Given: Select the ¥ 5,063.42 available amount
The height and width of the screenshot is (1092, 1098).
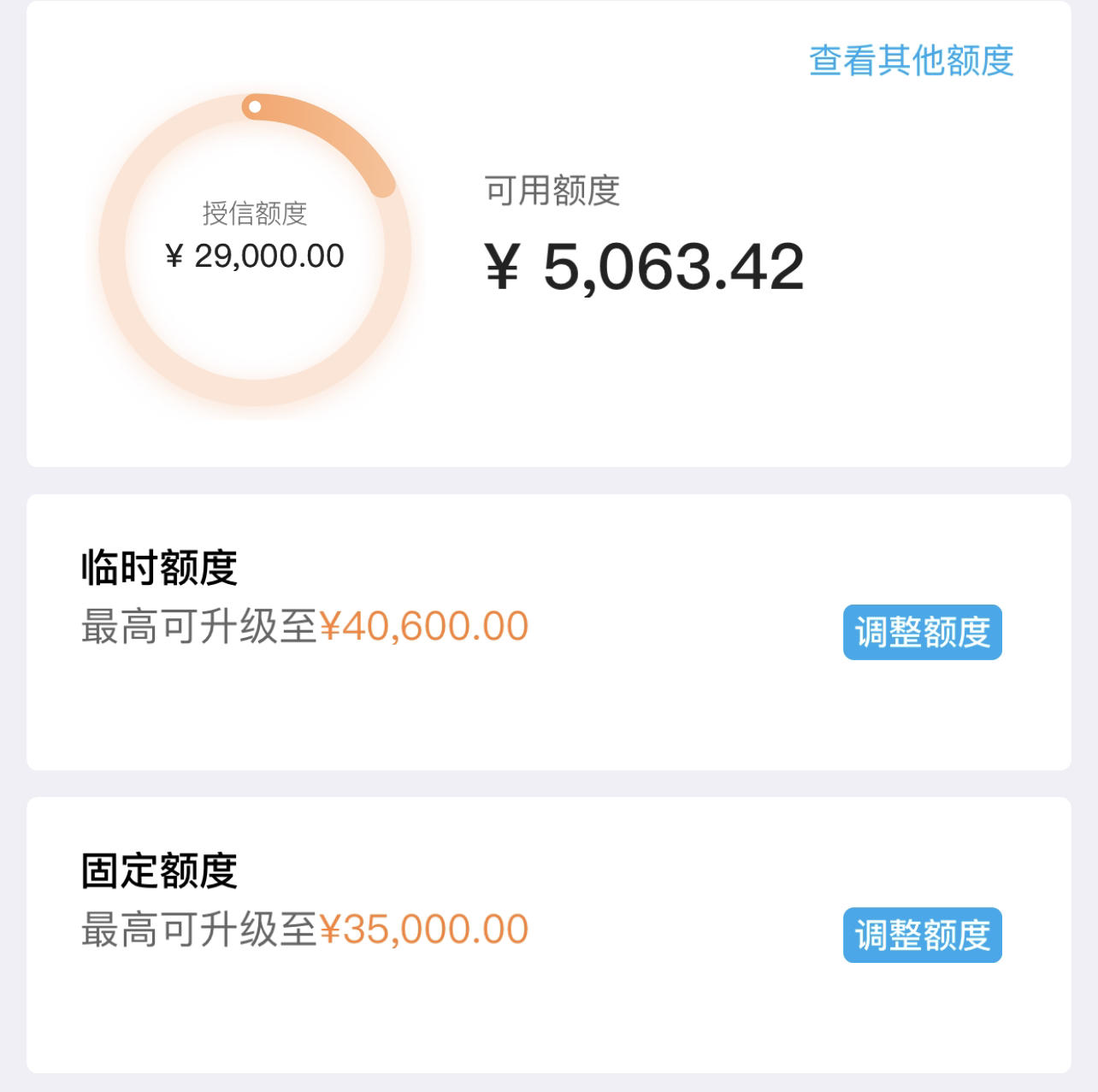Looking at the screenshot, I should click(x=644, y=267).
